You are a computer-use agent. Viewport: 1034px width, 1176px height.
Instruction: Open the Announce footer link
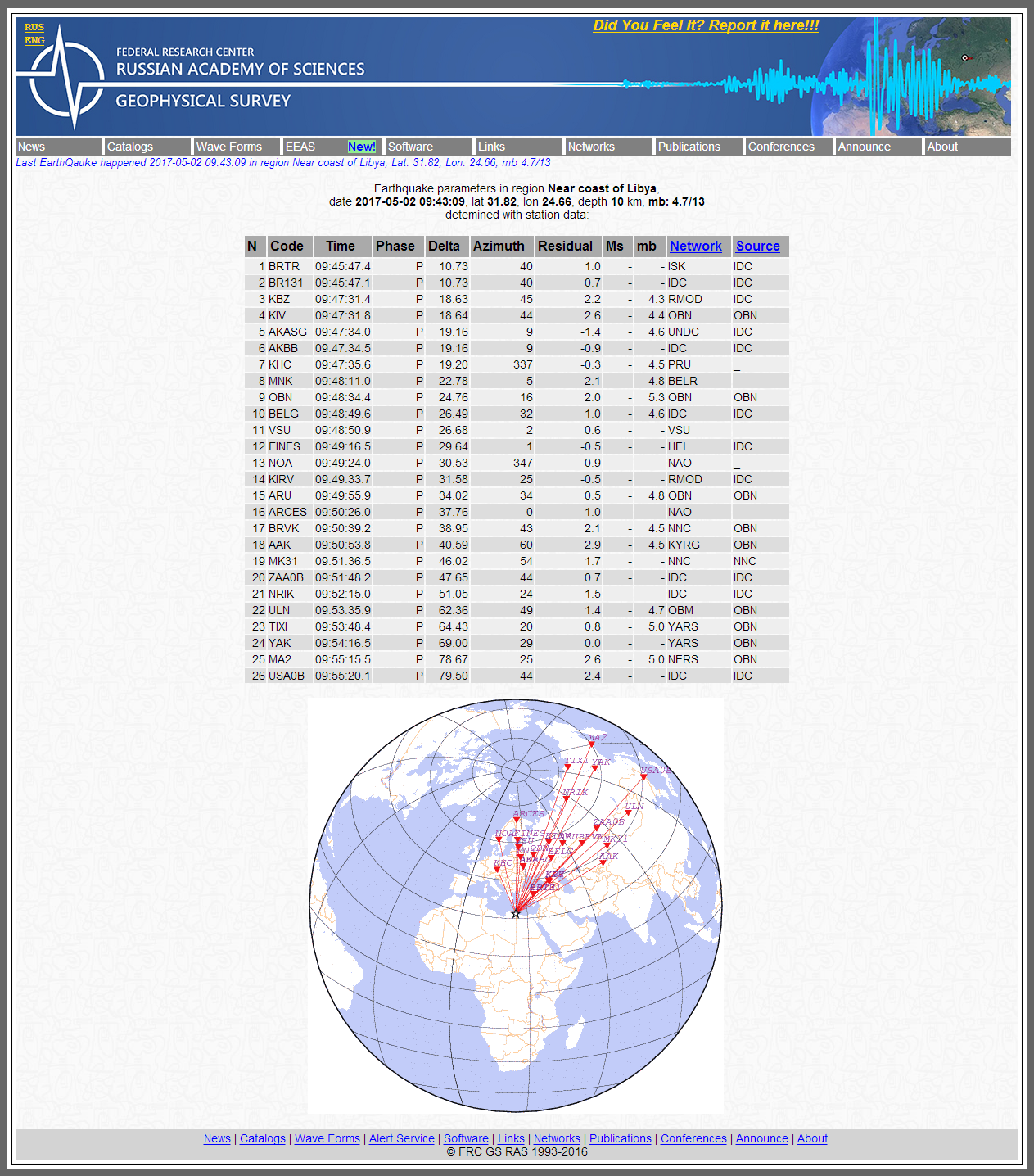761,1138
